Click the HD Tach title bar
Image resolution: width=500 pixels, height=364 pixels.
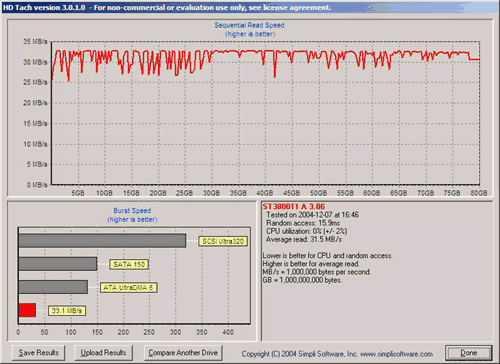tap(250, 7)
